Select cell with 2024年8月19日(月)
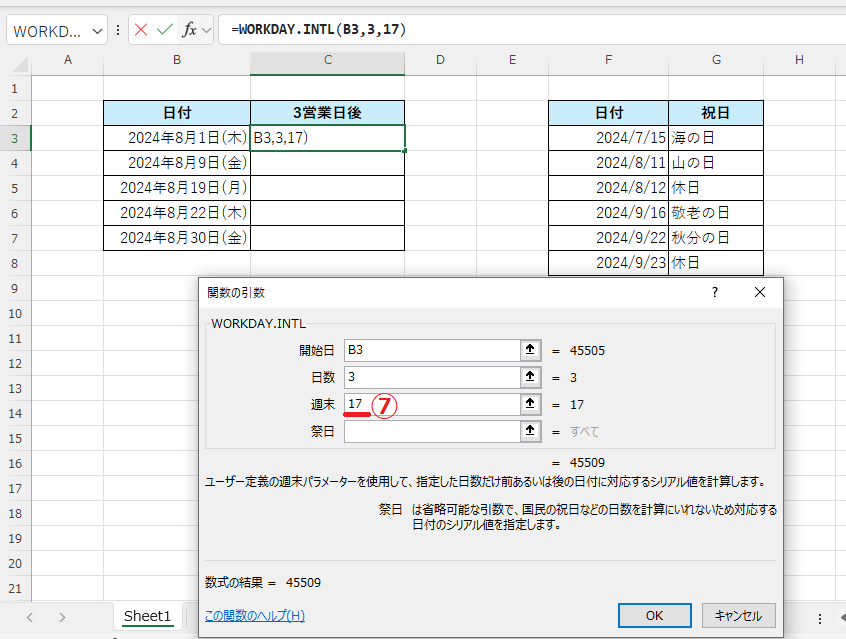The image size is (846, 639). 177,188
